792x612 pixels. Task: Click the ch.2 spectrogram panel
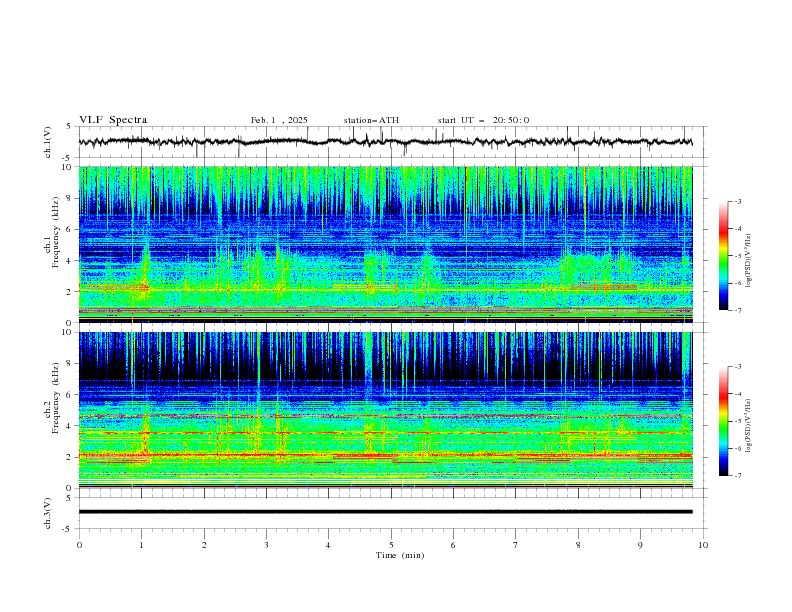click(x=385, y=410)
